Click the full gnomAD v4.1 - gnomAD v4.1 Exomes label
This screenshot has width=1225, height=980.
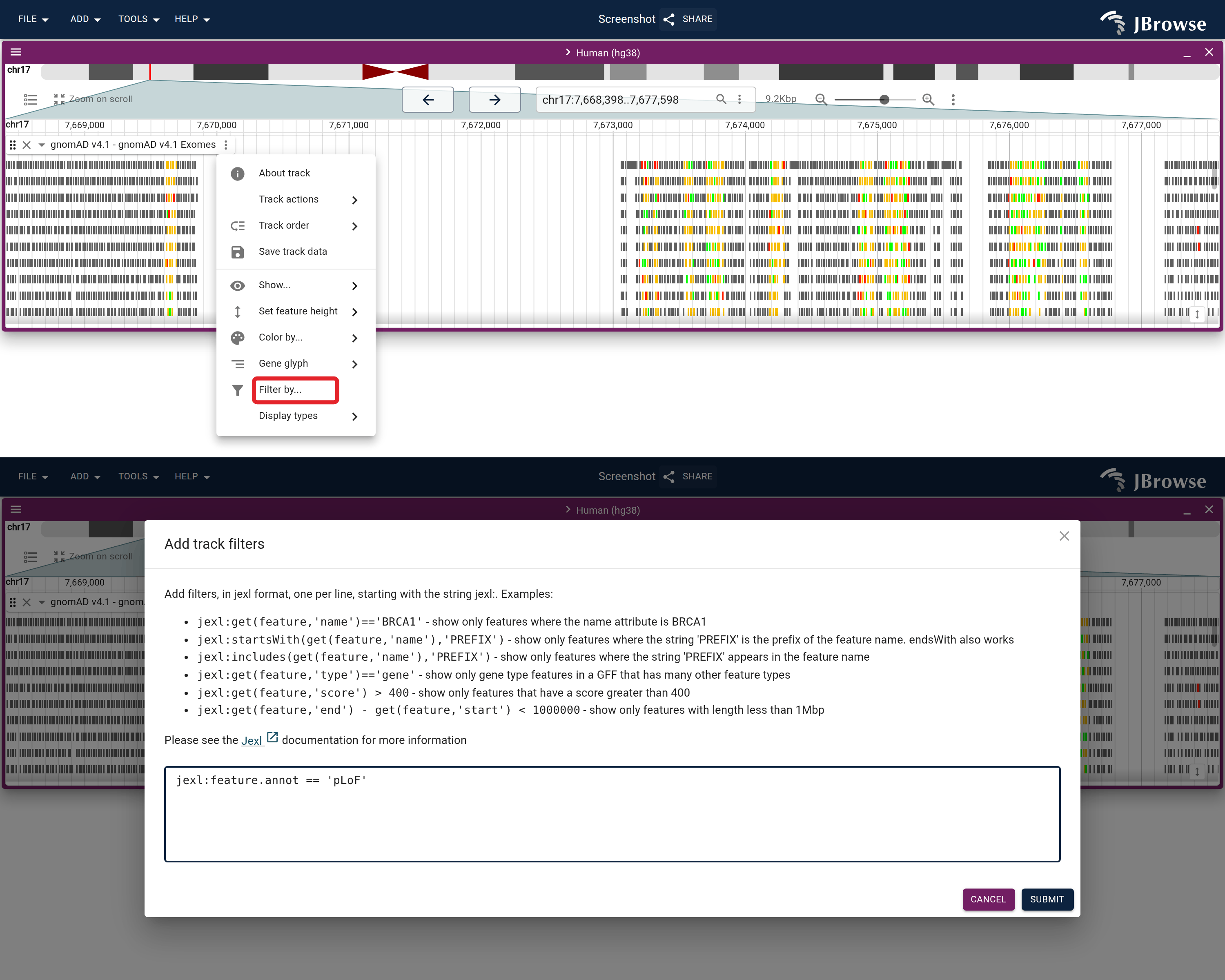pos(133,145)
